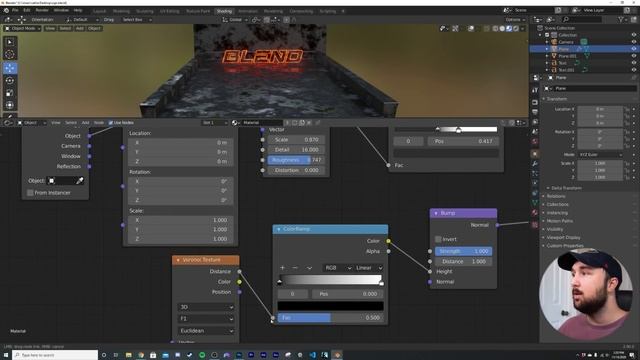Screen dimensions: 640x360
Task: Open the ColorRamp RGB color mode dropdown
Action: point(338,268)
